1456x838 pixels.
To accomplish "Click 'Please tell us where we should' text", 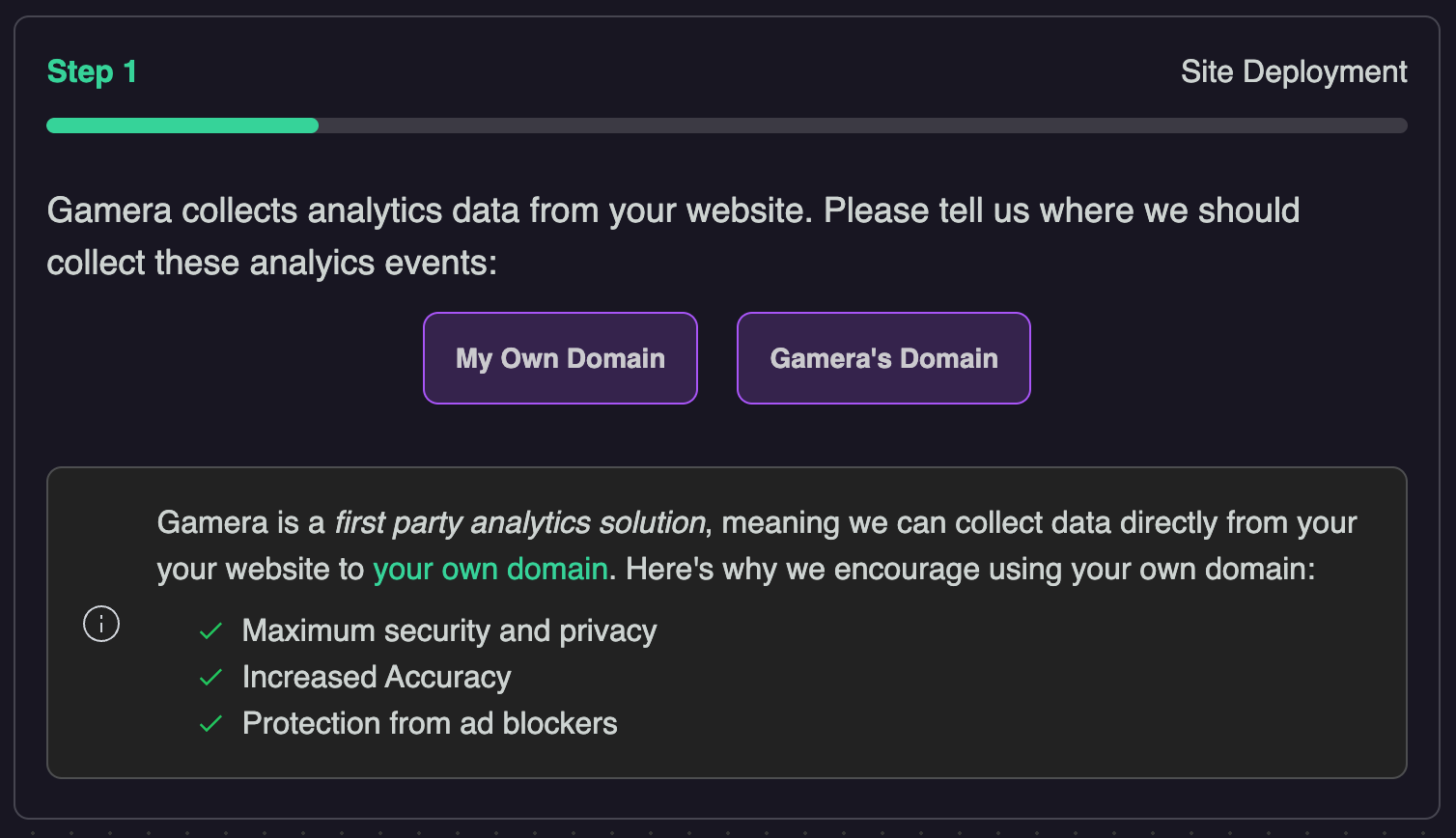I will (x=1061, y=210).
